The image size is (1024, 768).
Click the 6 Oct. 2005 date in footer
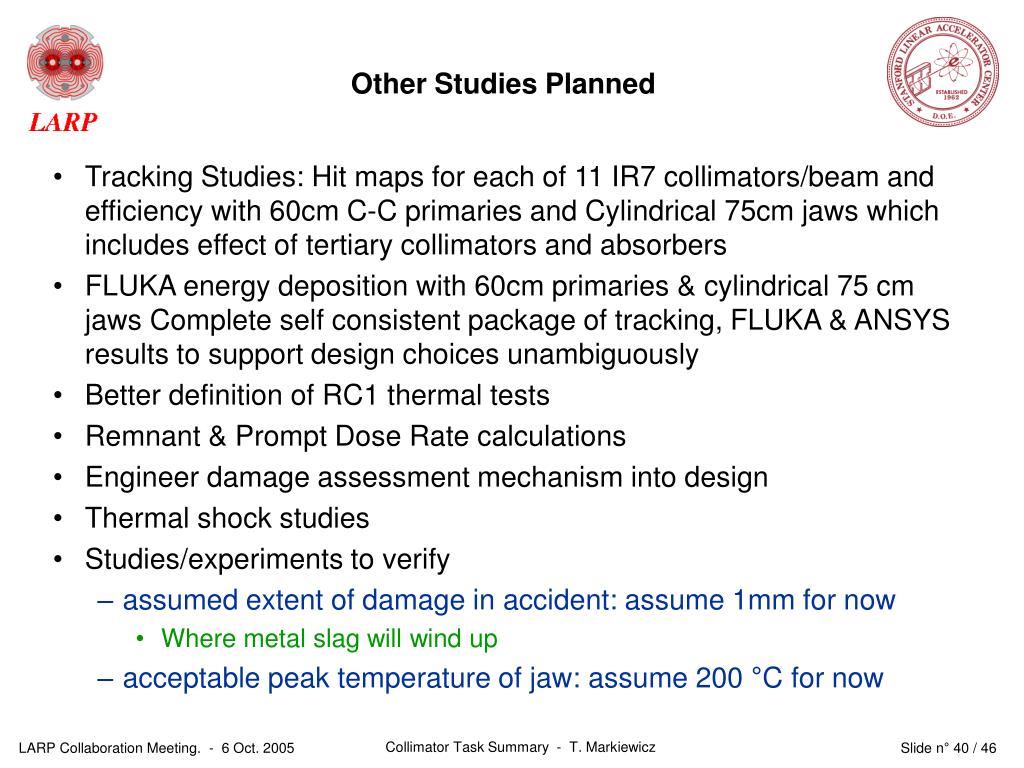tap(258, 748)
